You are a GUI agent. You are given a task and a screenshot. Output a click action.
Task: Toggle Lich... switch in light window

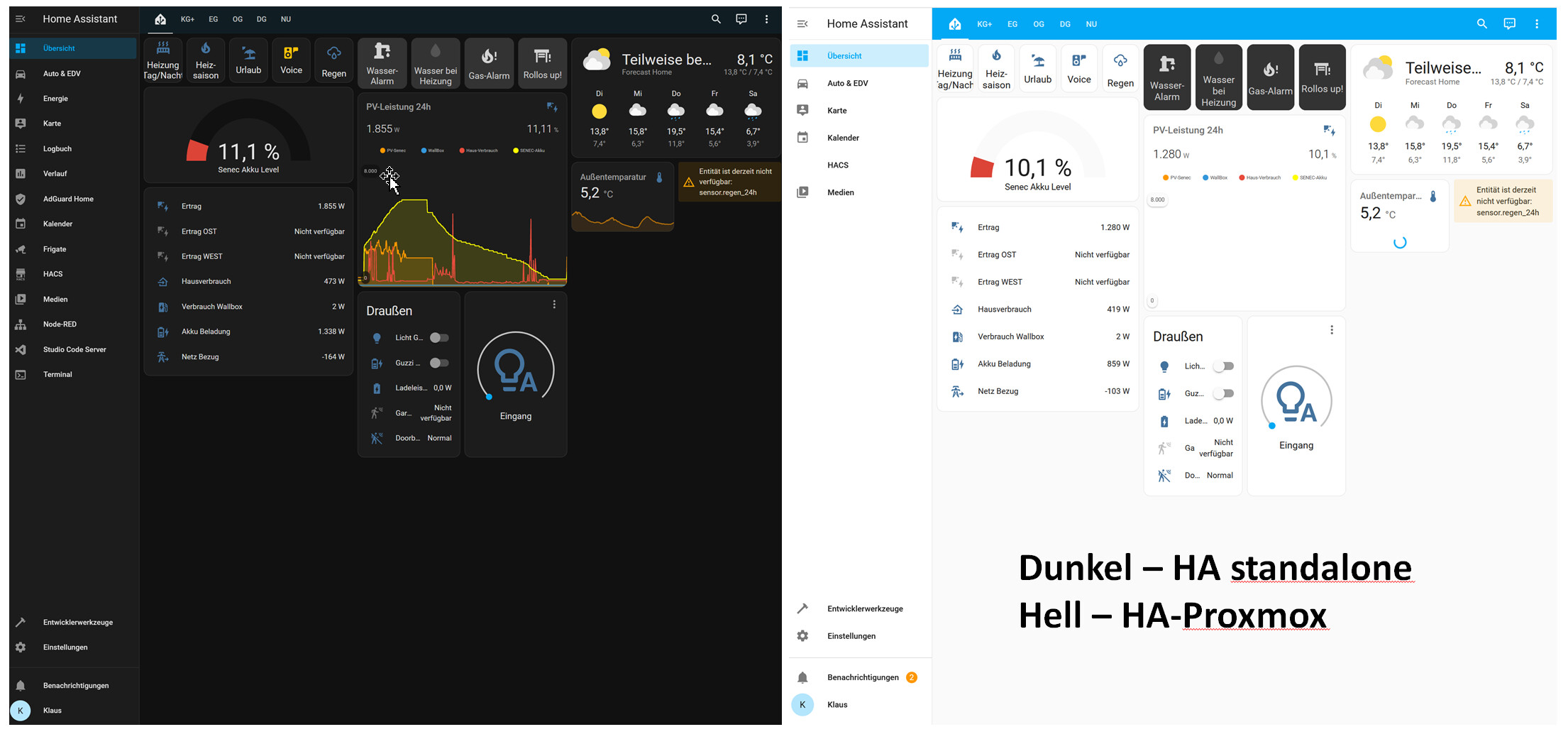point(1223,366)
